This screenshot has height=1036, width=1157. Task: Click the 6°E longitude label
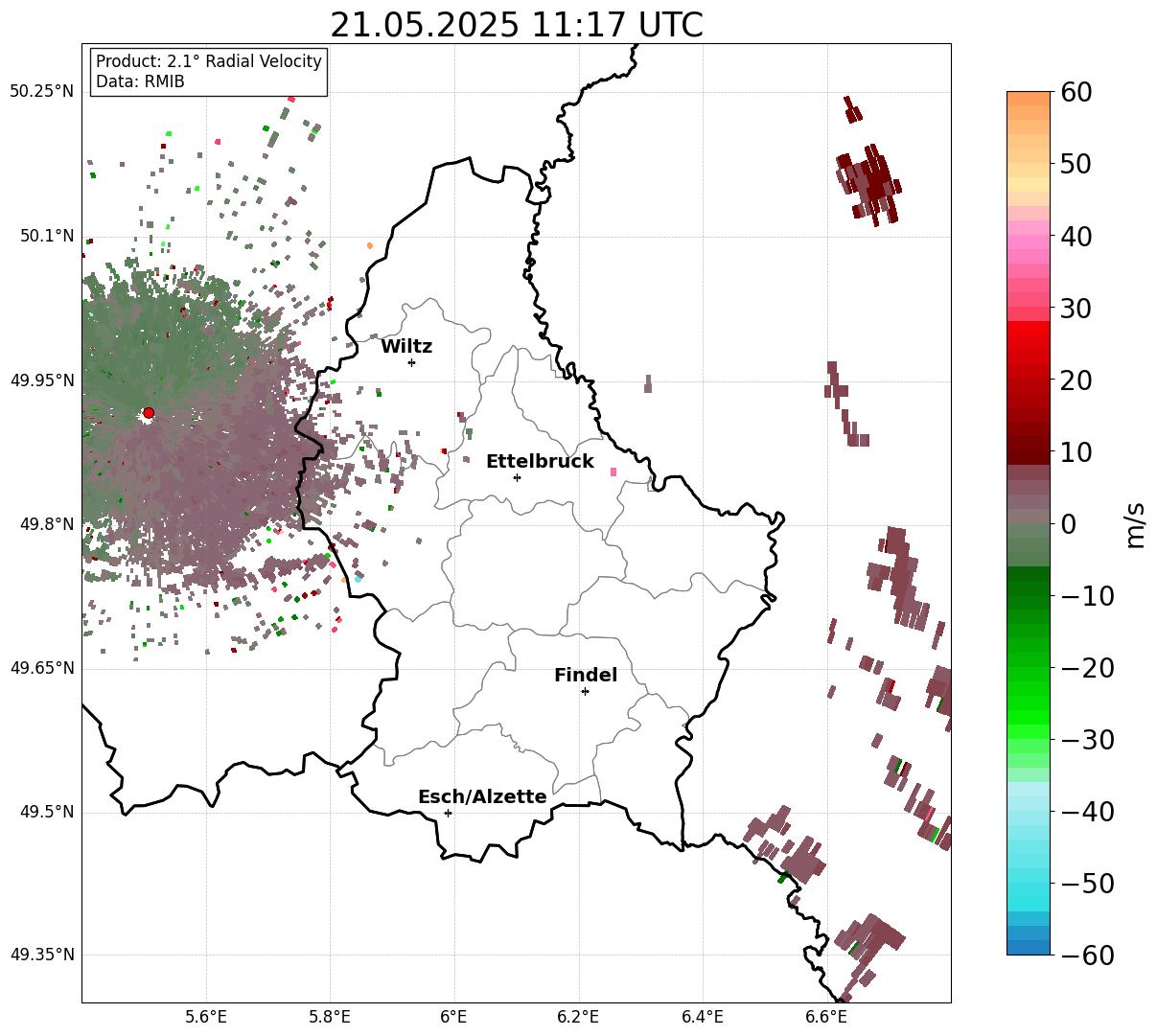[x=454, y=1016]
